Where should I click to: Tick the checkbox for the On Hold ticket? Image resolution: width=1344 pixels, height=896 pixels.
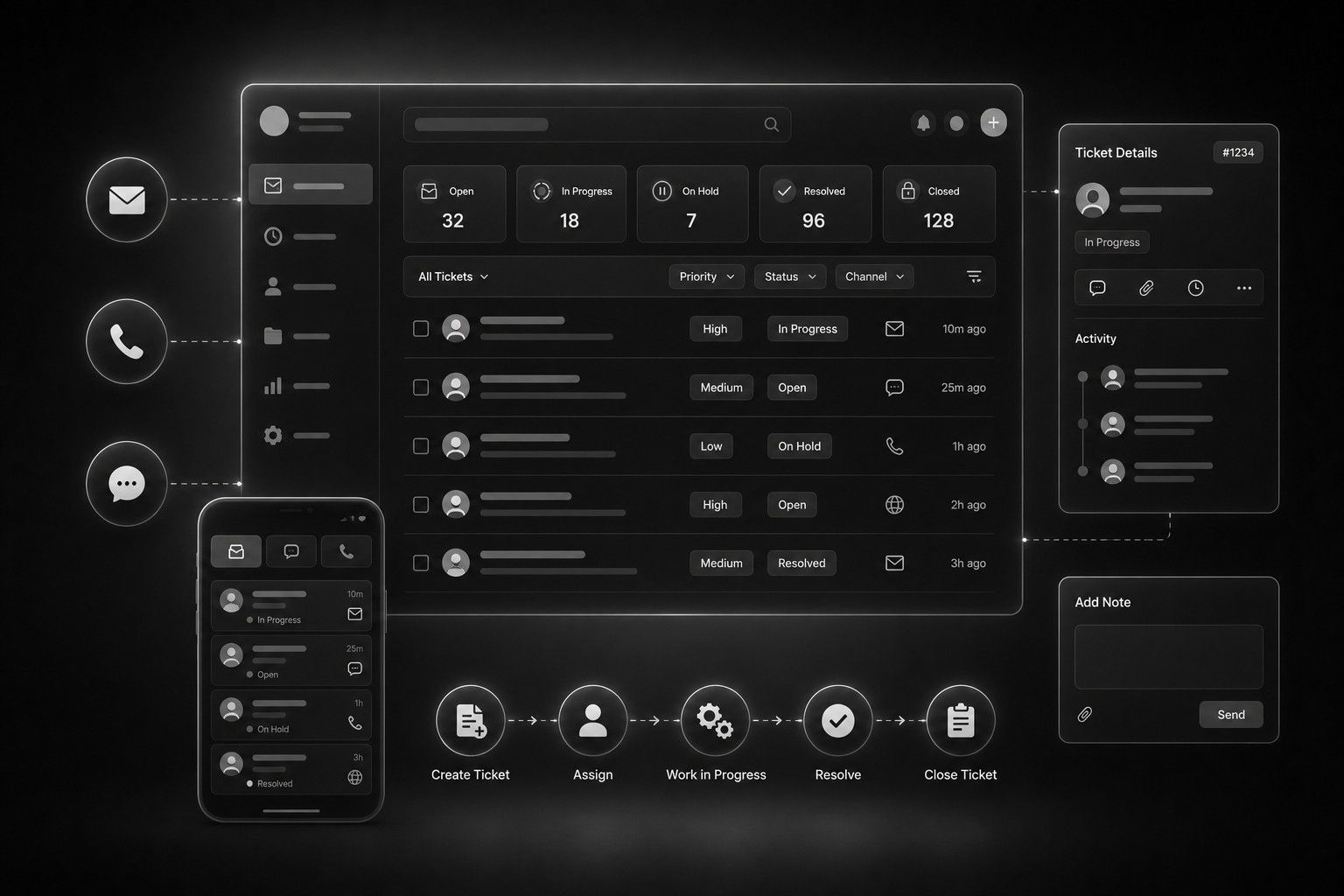click(x=421, y=446)
